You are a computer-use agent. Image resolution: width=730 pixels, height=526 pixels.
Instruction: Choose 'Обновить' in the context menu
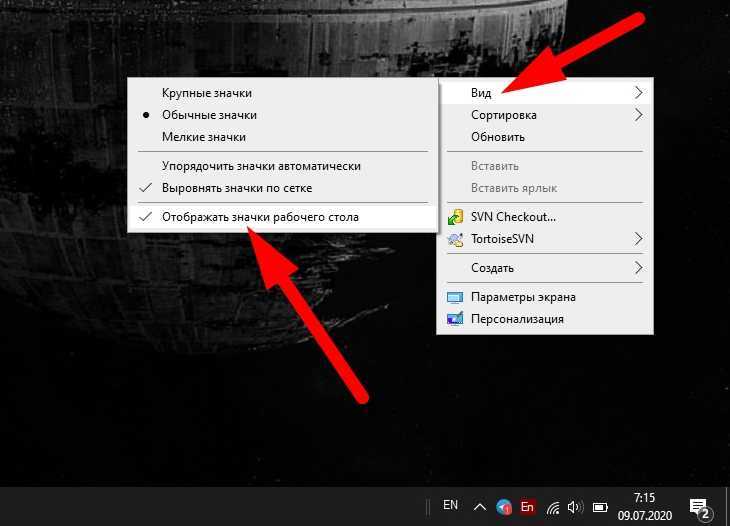click(545, 137)
